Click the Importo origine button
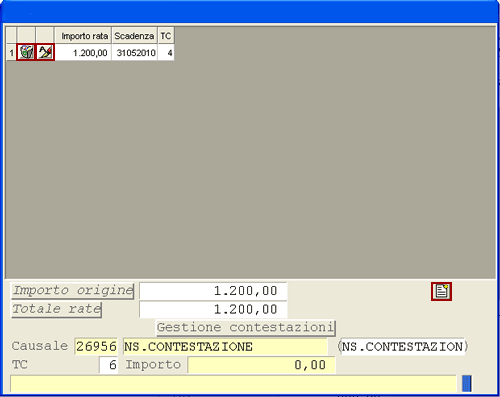The height and width of the screenshot is (397, 500). (x=73, y=291)
